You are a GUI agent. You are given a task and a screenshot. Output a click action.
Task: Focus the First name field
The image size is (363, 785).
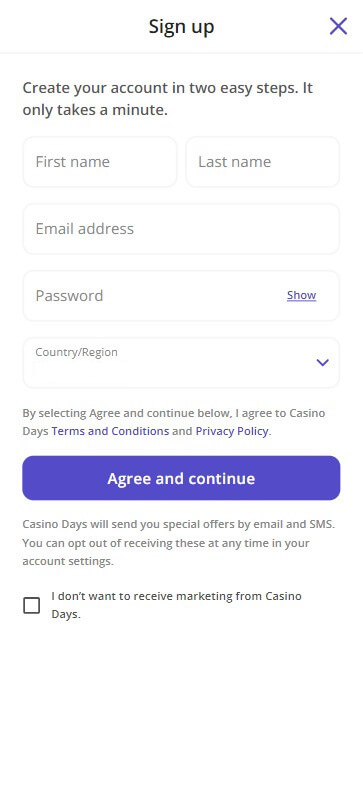tap(100, 162)
